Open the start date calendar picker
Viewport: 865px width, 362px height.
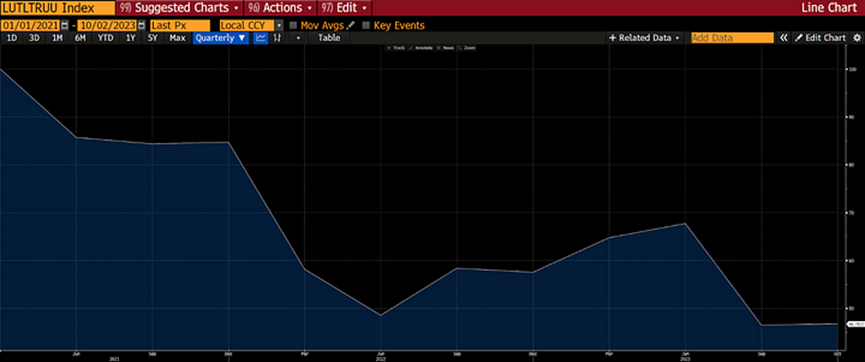pyautogui.click(x=65, y=25)
